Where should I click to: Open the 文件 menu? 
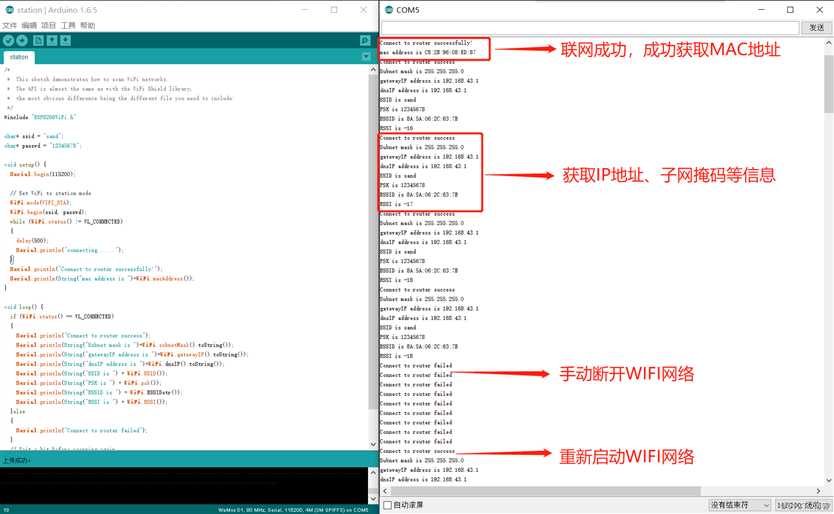(10, 26)
